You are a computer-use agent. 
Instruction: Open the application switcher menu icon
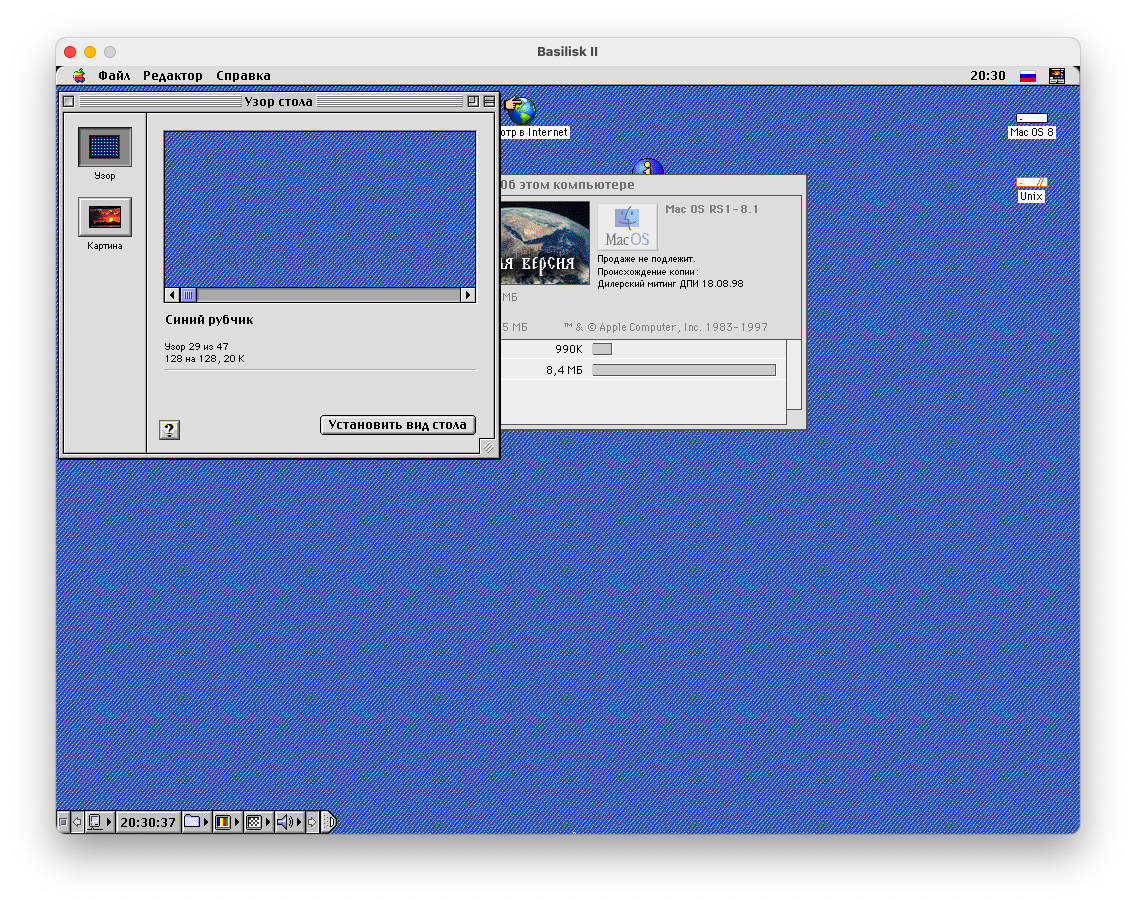(1056, 75)
